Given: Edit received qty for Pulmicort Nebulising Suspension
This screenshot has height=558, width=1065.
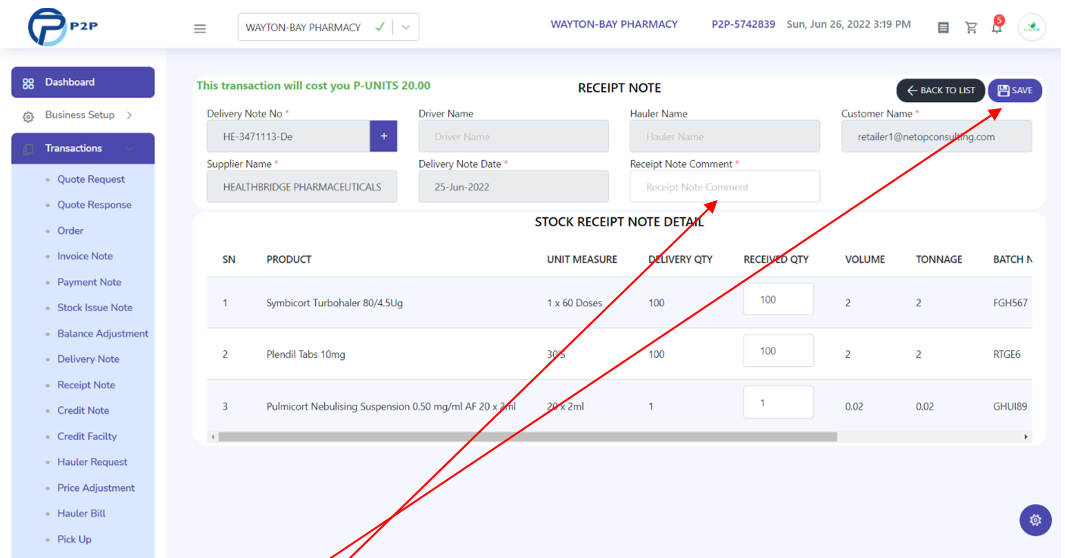Looking at the screenshot, I should click(x=778, y=403).
